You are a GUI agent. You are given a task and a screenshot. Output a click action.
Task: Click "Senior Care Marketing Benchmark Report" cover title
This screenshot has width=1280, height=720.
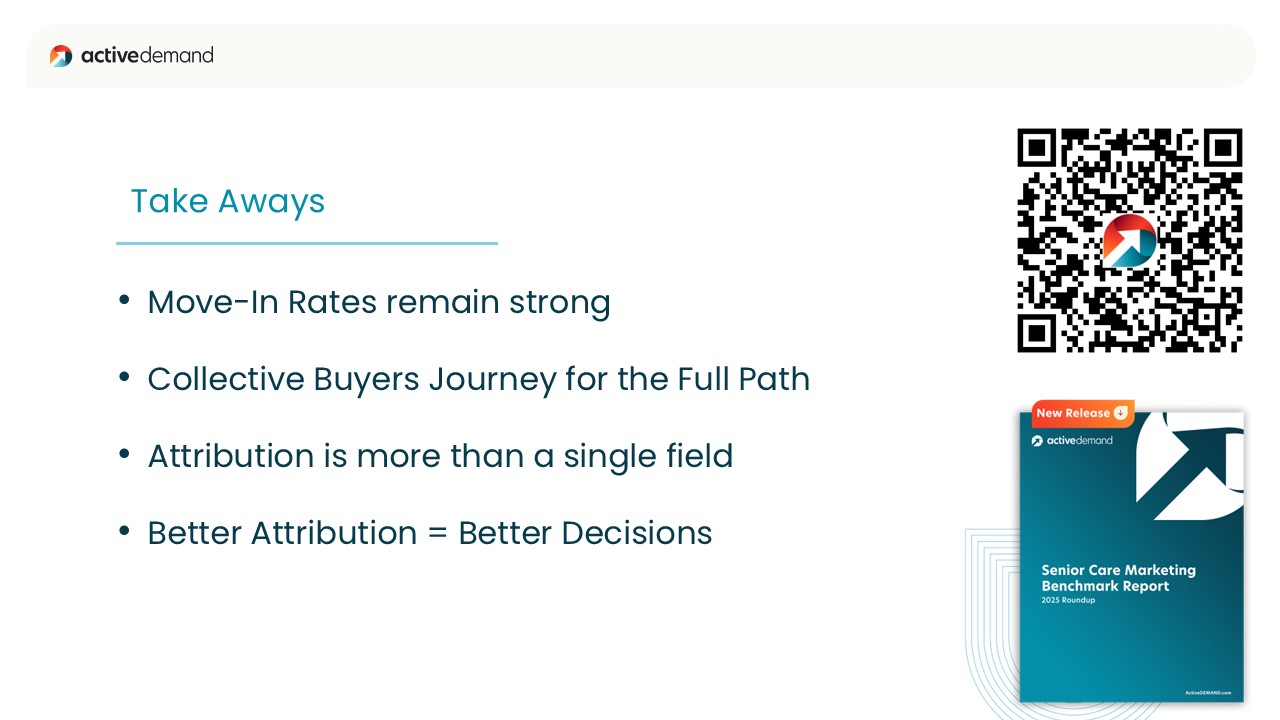click(x=1118, y=578)
